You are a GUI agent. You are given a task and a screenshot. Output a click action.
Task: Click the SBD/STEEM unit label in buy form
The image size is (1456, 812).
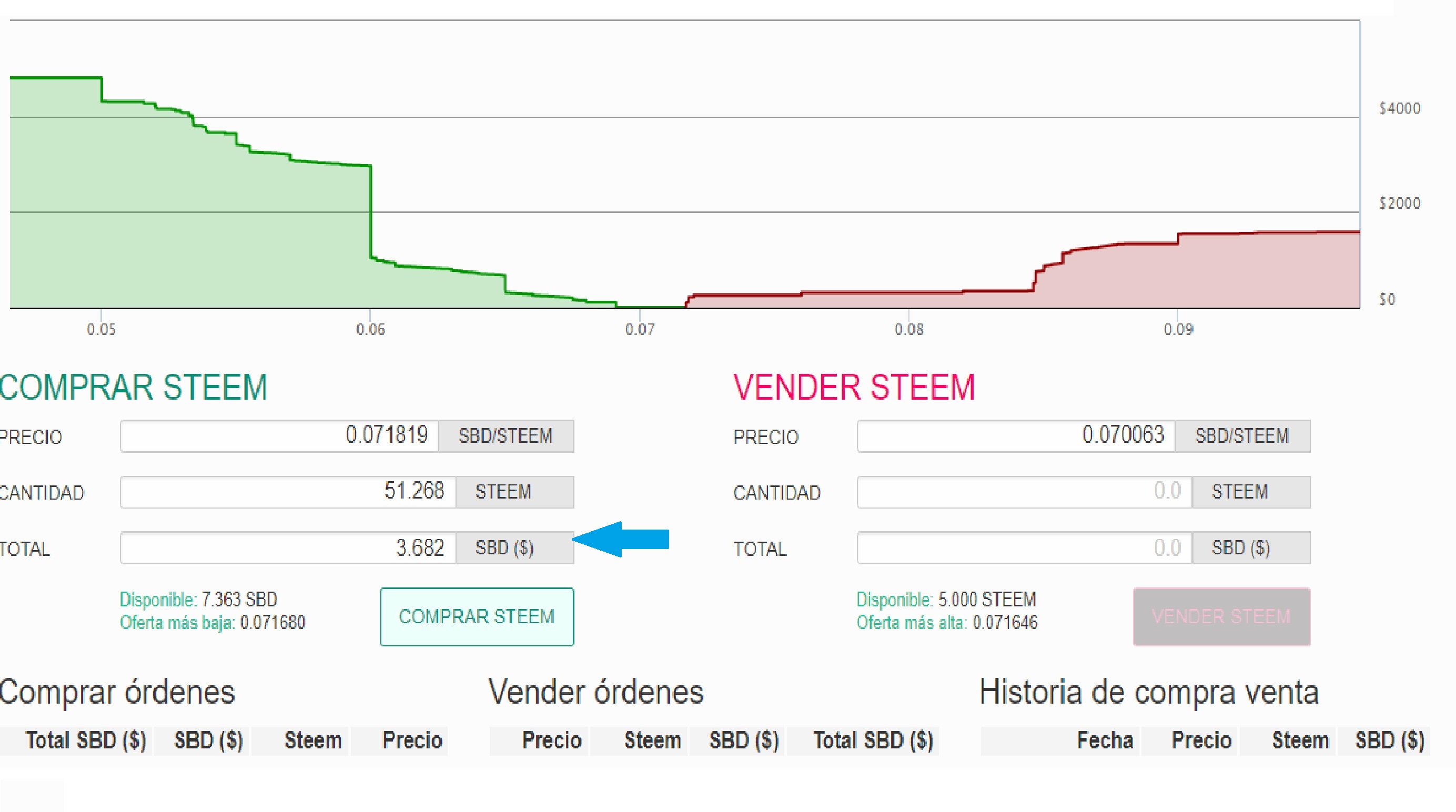506,435
